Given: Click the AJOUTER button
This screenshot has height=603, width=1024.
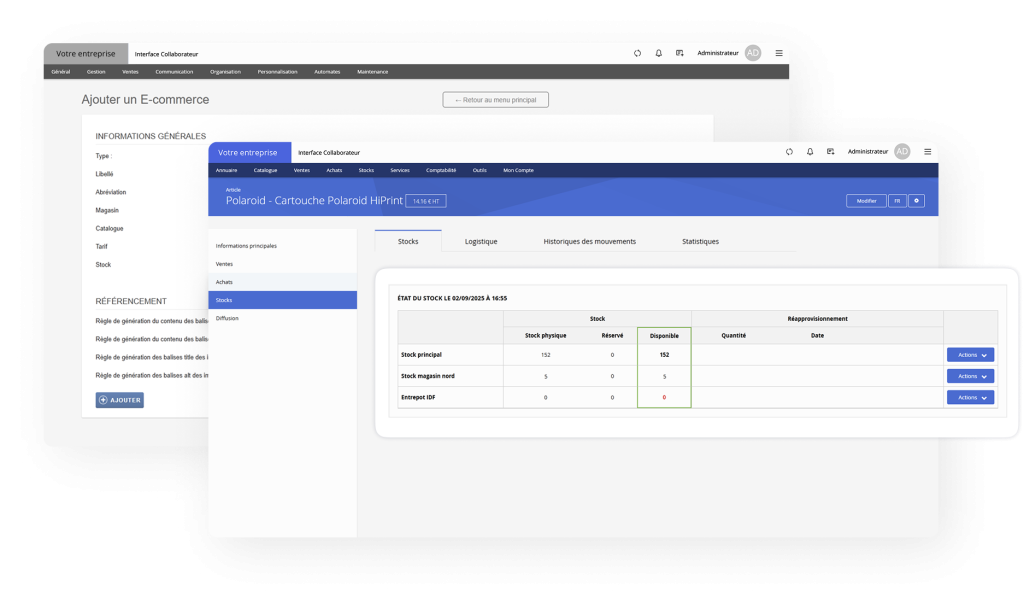Looking at the screenshot, I should (119, 400).
